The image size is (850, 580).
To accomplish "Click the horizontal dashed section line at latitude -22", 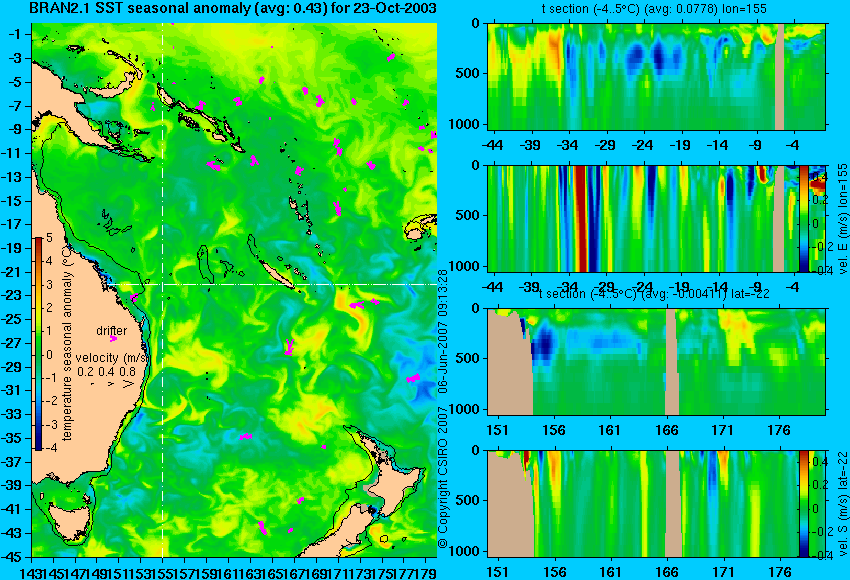I will [271, 284].
